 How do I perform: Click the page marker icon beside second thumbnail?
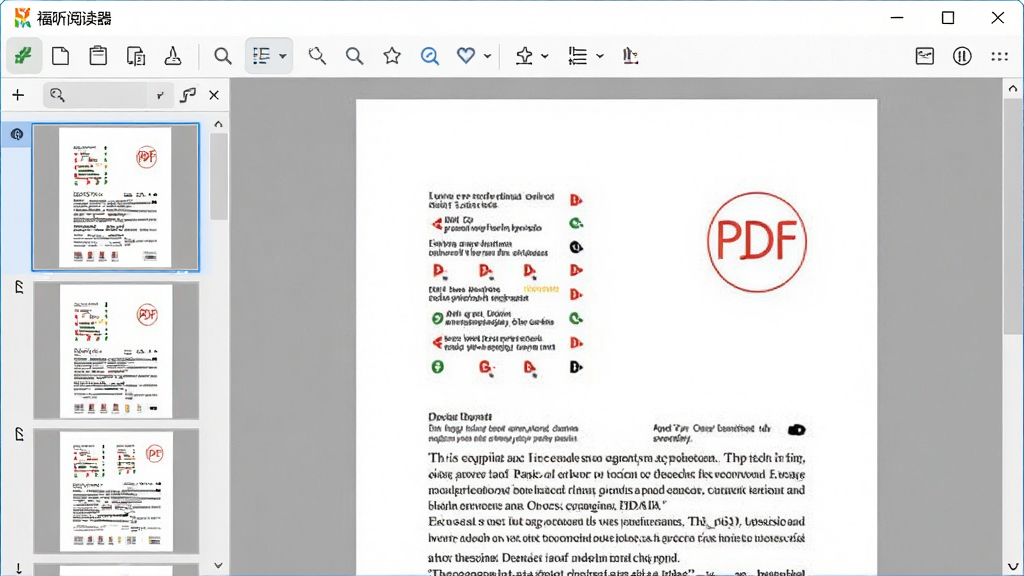[19, 287]
